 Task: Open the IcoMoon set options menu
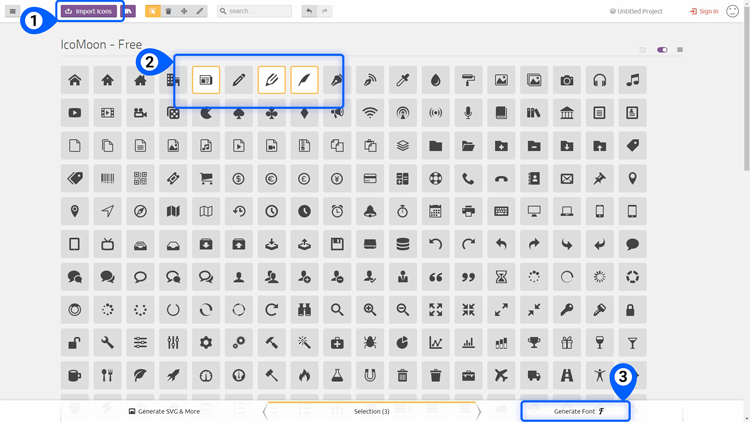(680, 50)
